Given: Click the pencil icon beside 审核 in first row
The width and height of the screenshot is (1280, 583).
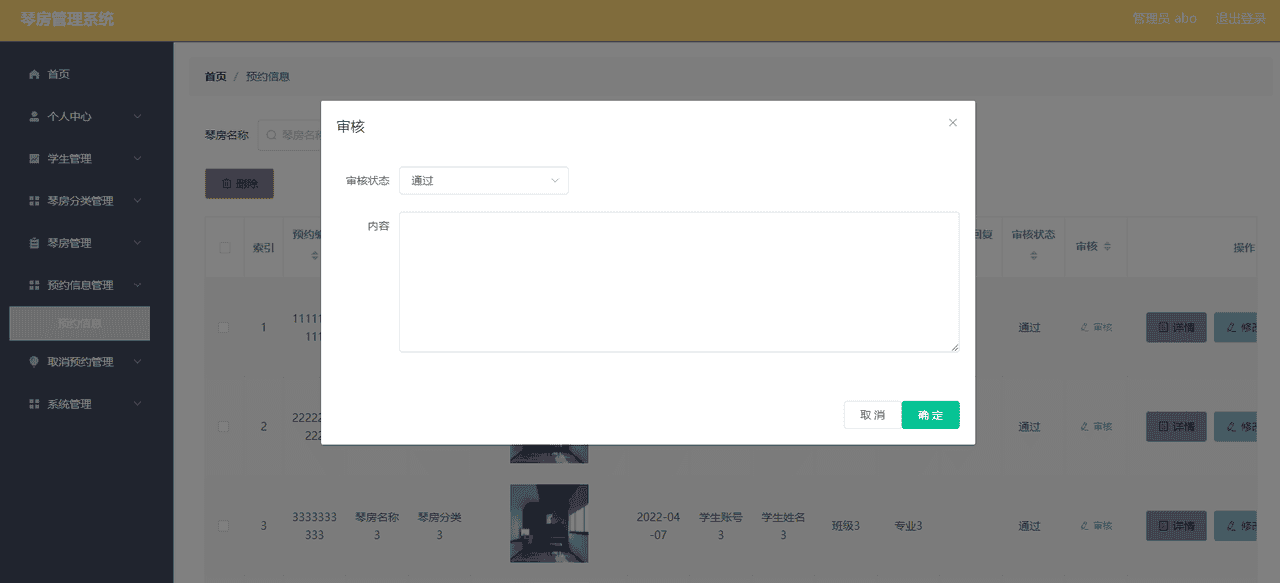Looking at the screenshot, I should [x=1086, y=327].
